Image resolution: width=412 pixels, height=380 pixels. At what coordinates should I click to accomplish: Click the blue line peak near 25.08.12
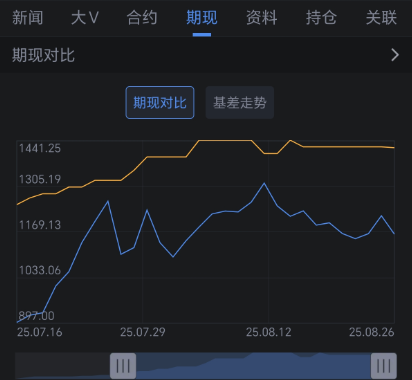point(264,183)
